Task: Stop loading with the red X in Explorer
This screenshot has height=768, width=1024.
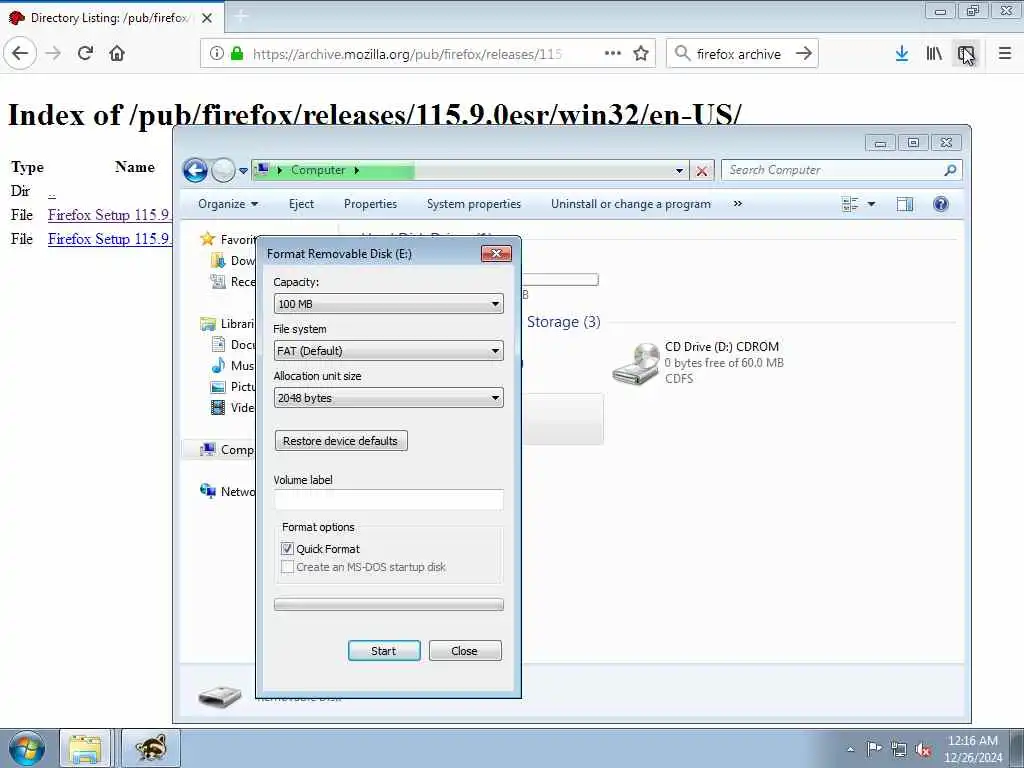Action: (702, 171)
